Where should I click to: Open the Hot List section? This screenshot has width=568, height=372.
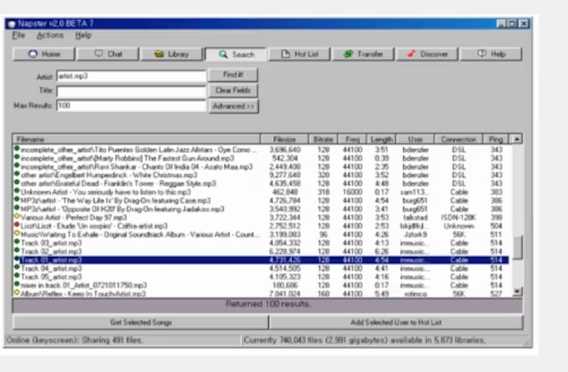click(300, 54)
